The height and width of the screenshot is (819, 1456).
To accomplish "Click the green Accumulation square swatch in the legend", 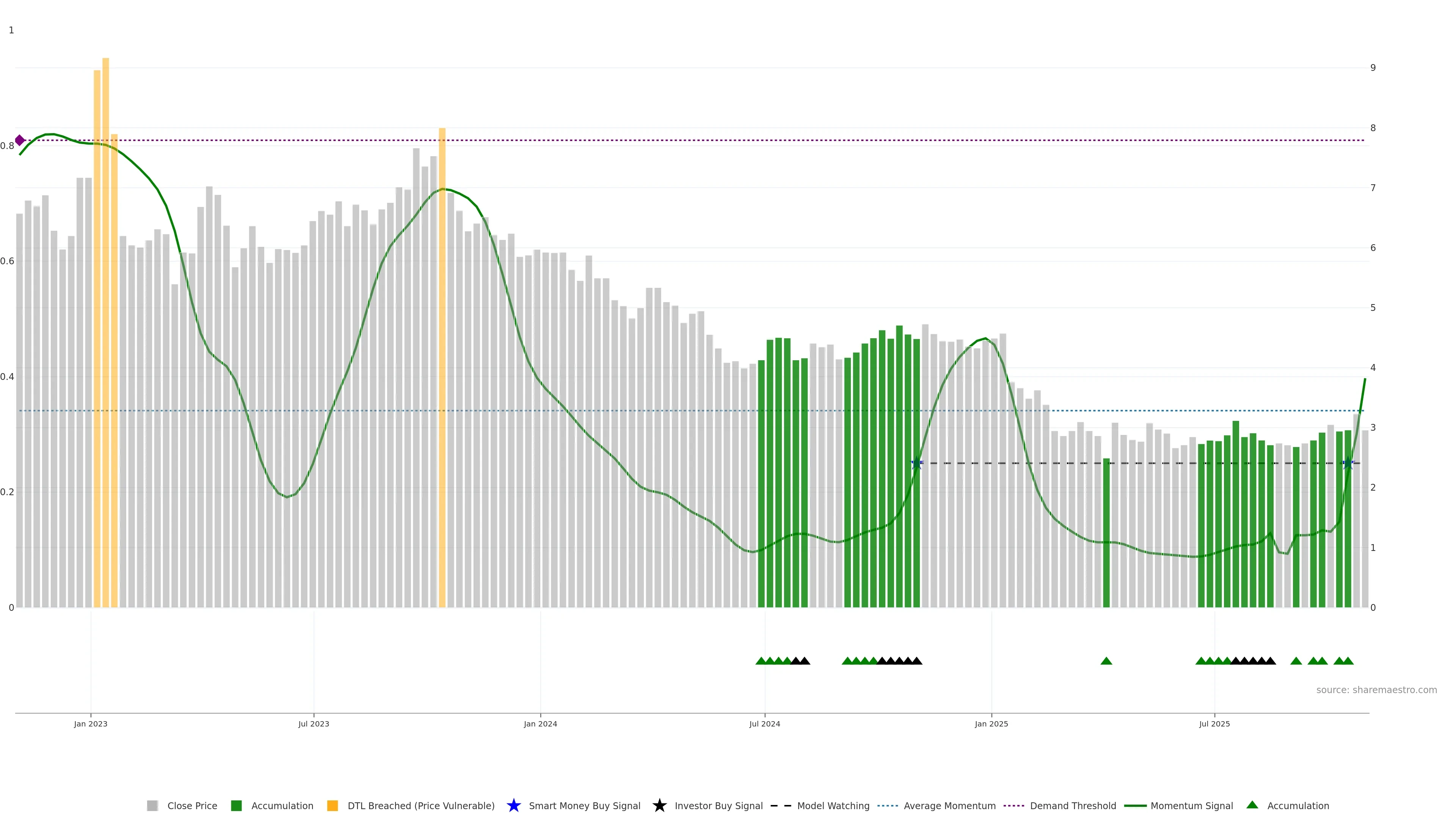I will coord(236,805).
